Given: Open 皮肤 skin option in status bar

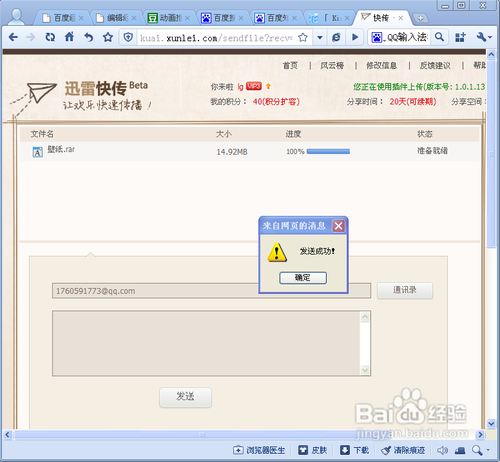Looking at the screenshot, I should (x=312, y=450).
